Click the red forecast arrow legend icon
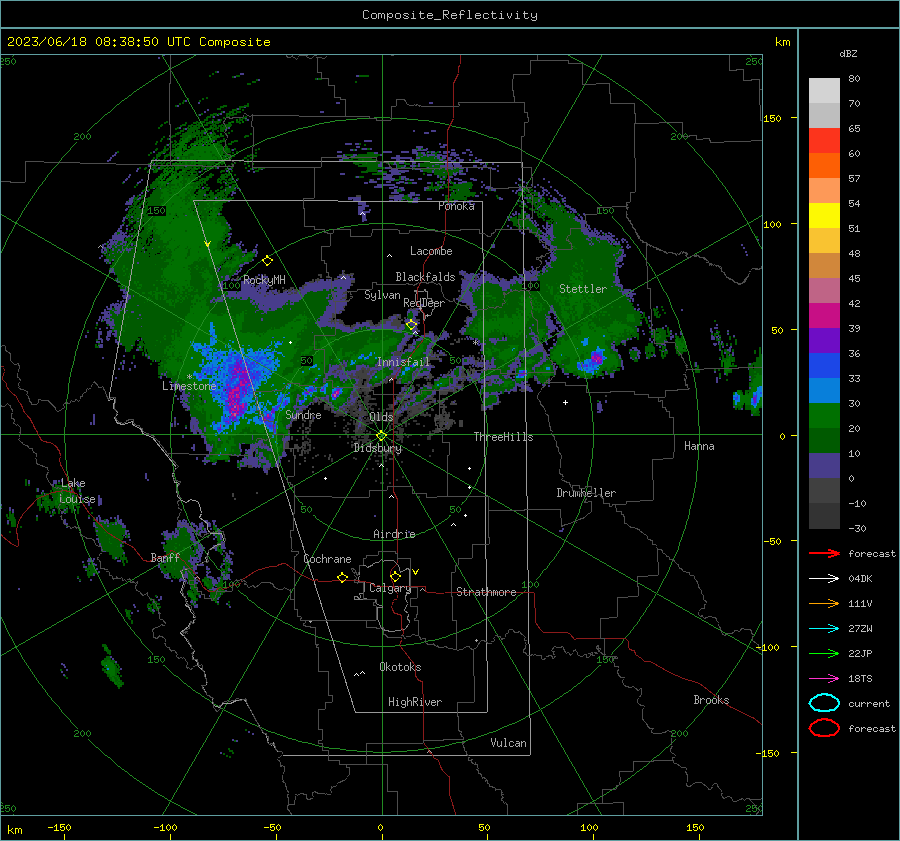900x841 pixels. 824,553
